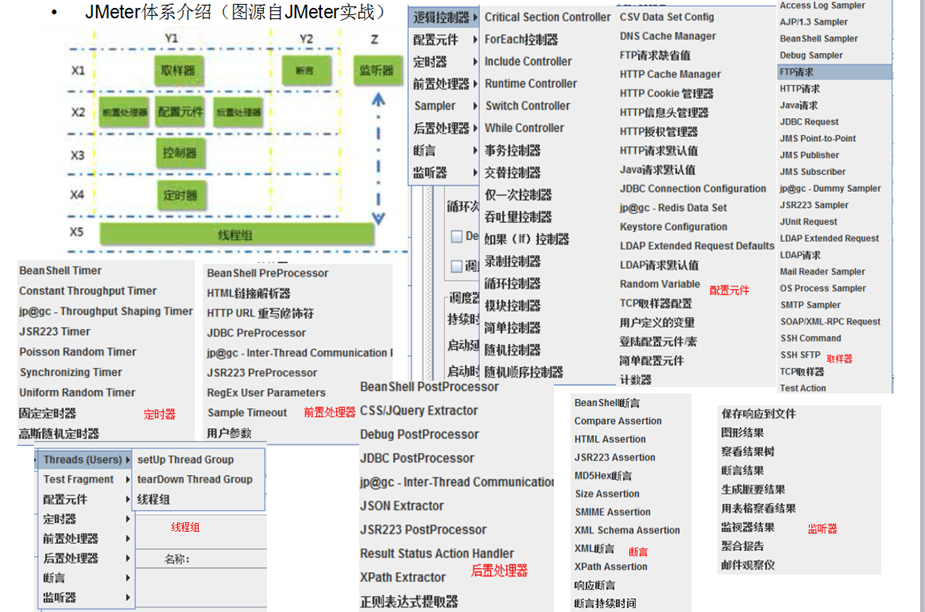This screenshot has width=925, height=612.
Task: Select 线程组 entry under tearDown Thread Group
Action: click(153, 499)
